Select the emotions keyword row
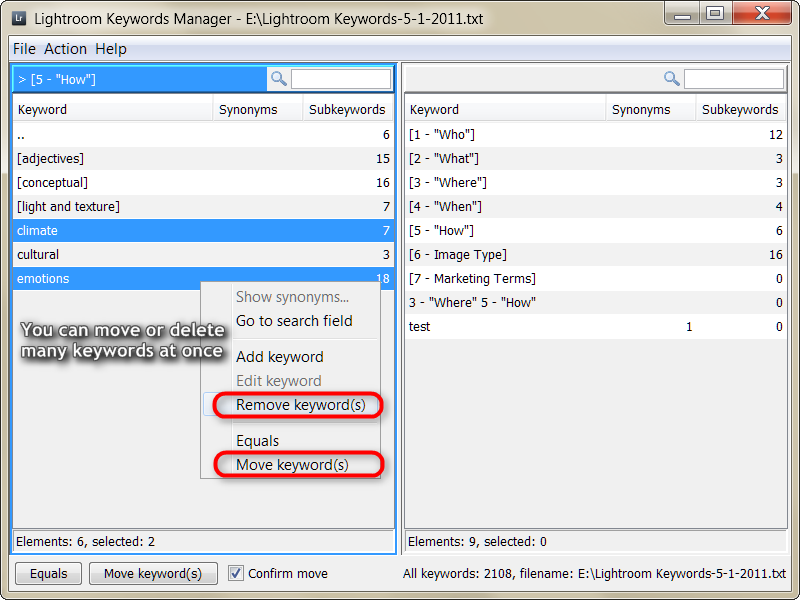This screenshot has width=800, height=600. click(x=204, y=279)
